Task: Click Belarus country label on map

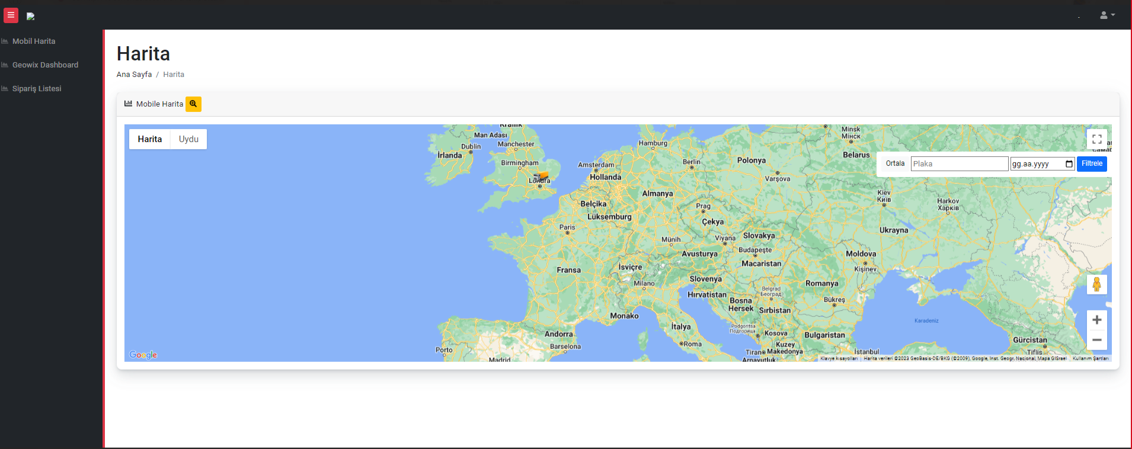Action: (x=856, y=155)
